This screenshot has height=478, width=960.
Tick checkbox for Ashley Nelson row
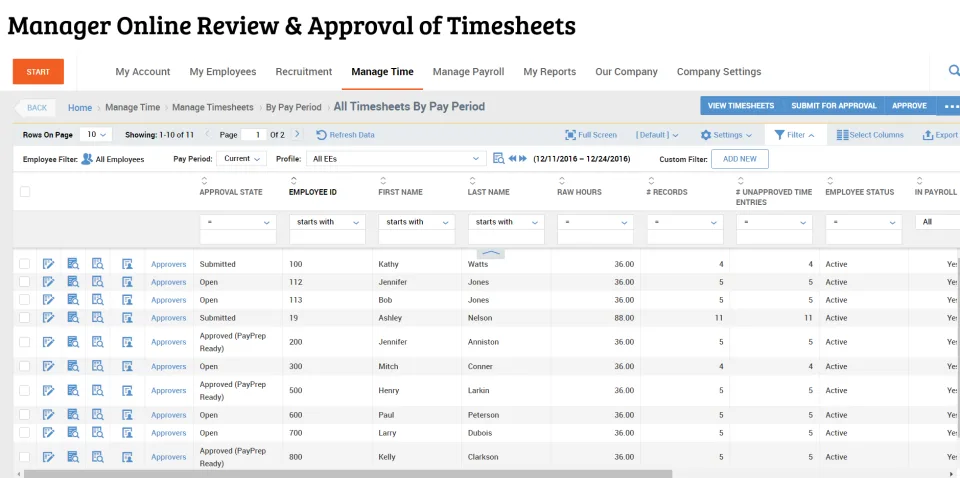click(x=24, y=318)
